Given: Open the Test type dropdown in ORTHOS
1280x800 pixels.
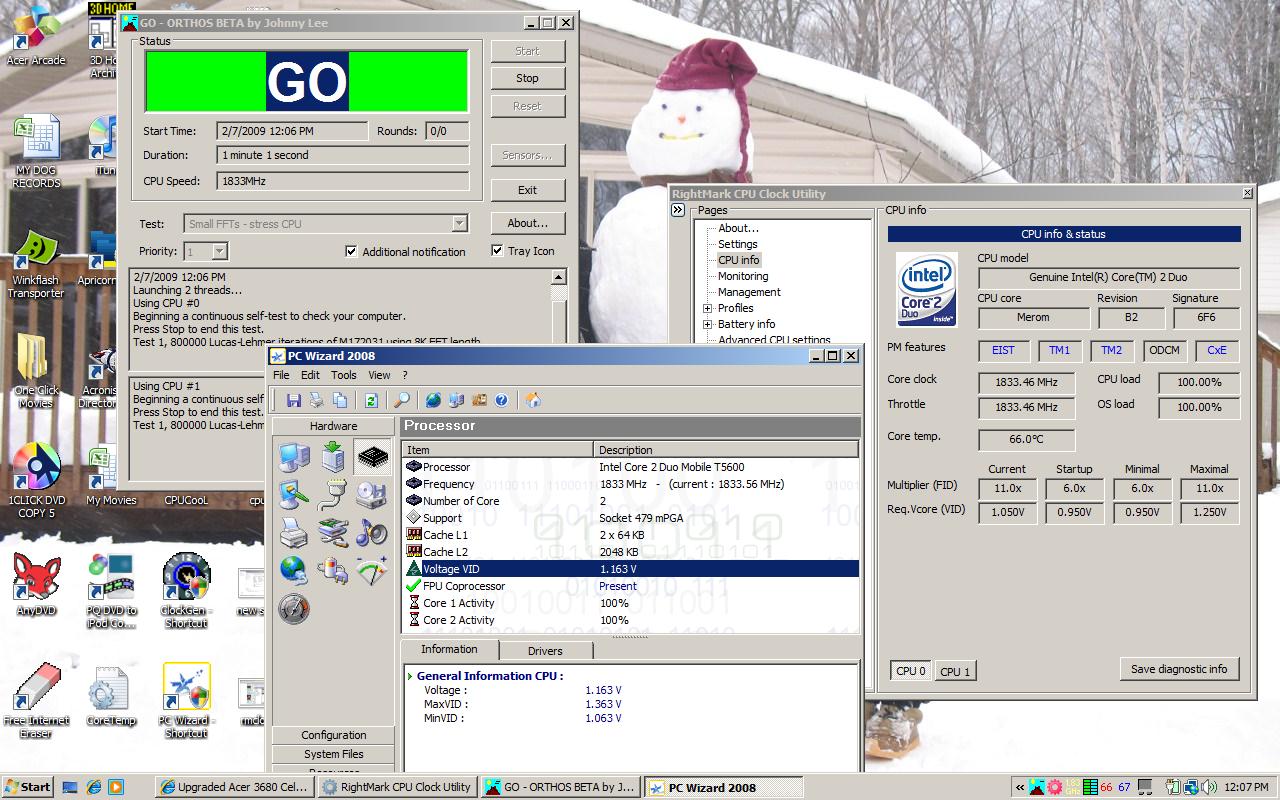Looking at the screenshot, I should 459,224.
